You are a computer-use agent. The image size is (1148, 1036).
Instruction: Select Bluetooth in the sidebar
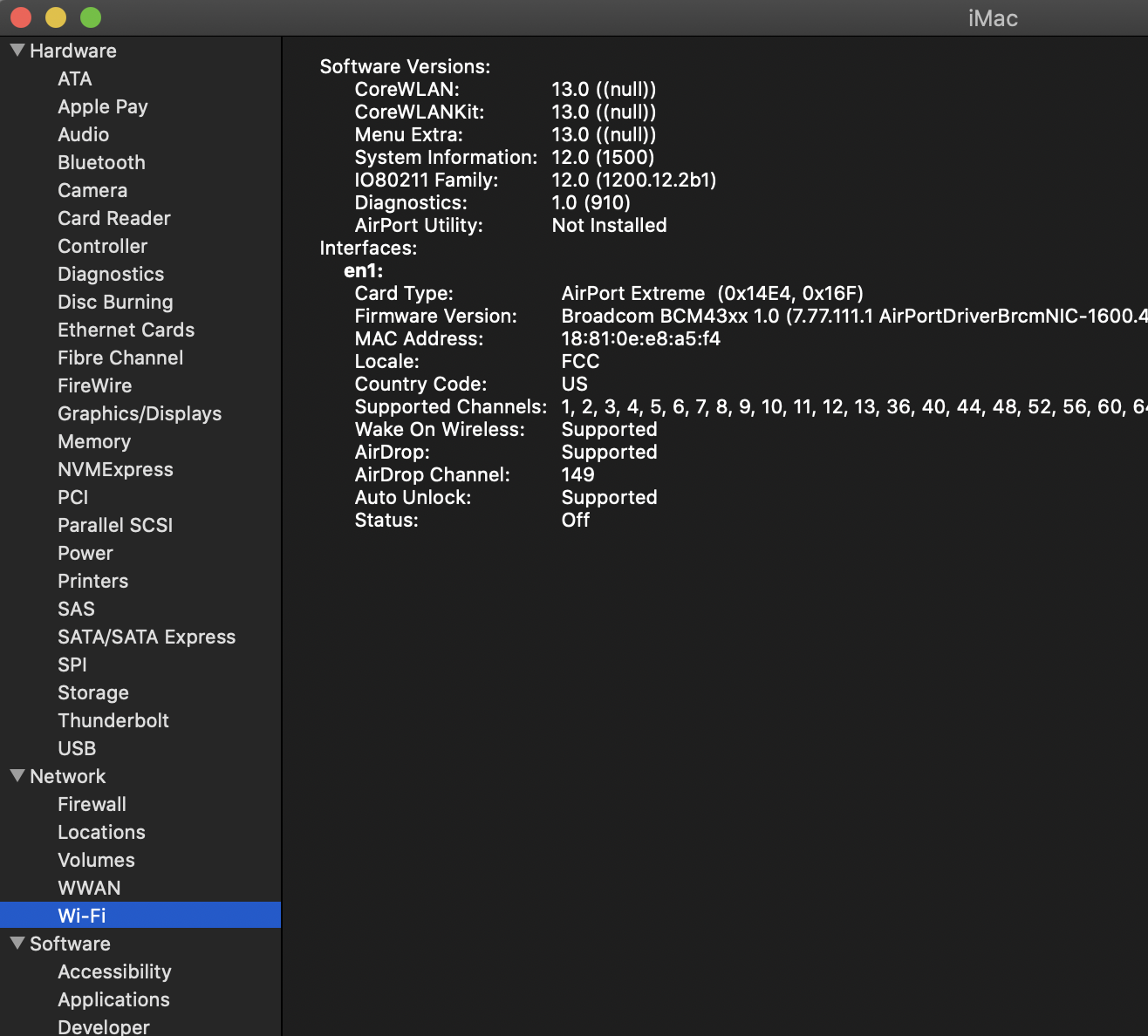point(101,162)
